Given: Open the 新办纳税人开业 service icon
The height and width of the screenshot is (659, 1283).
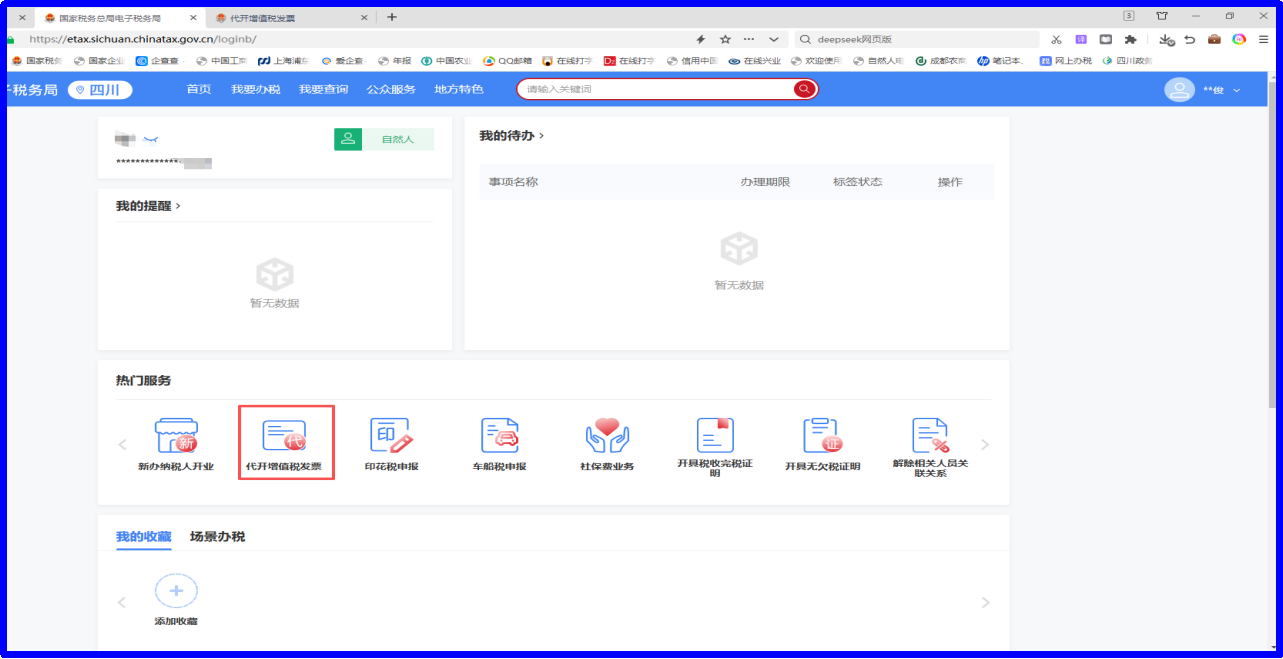Looking at the screenshot, I should tap(176, 437).
